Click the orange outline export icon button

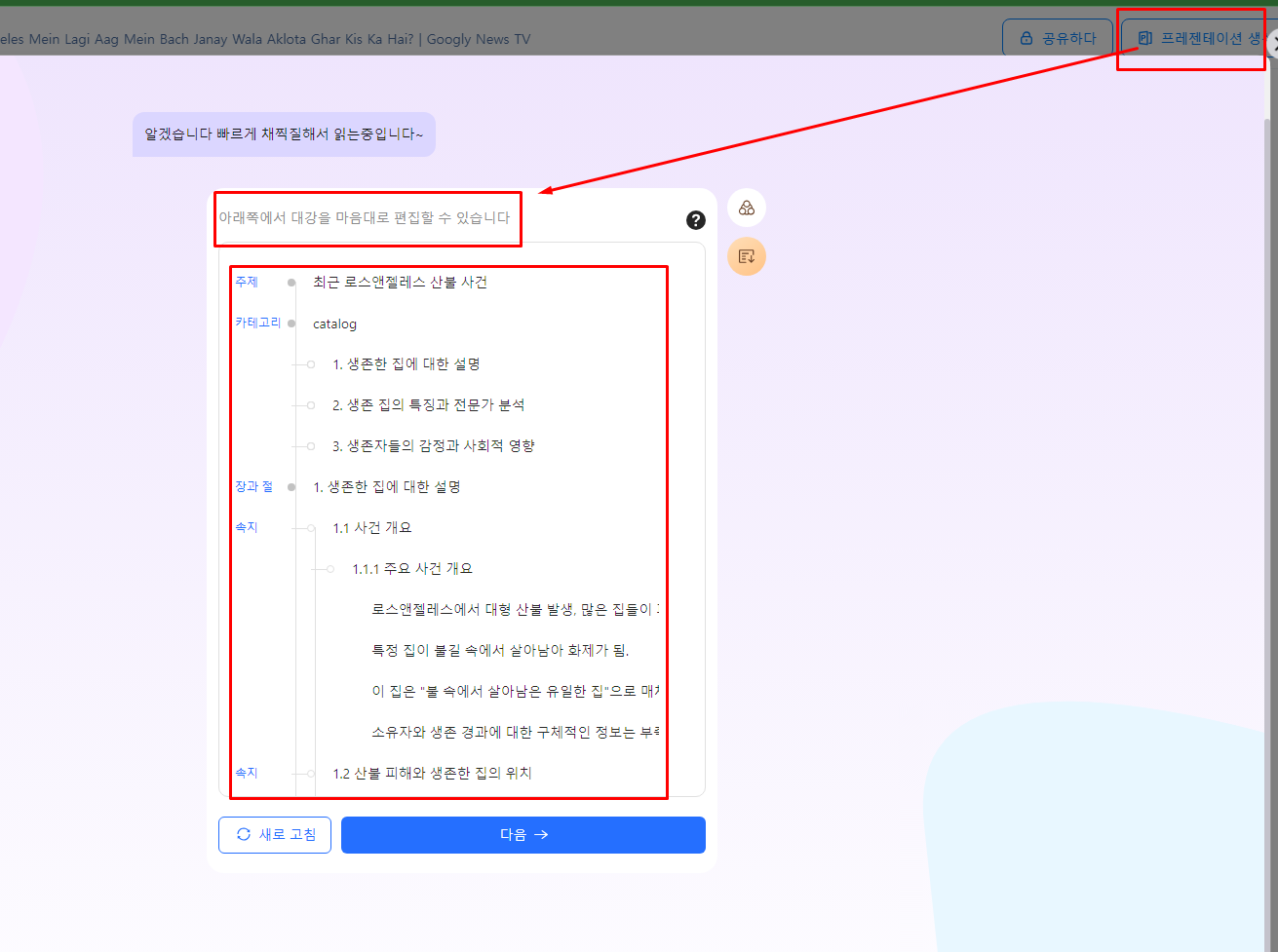click(x=747, y=256)
